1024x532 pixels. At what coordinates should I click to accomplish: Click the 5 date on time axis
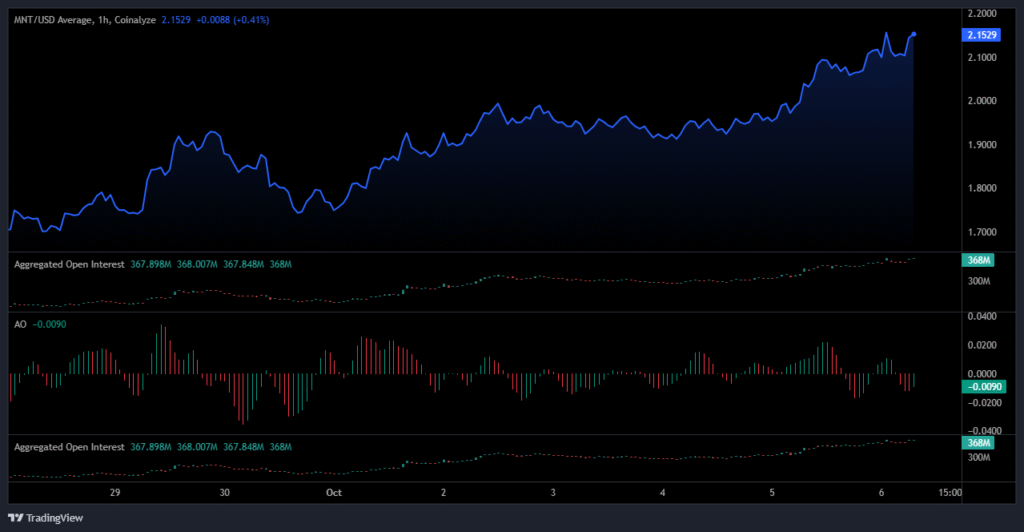coord(771,493)
